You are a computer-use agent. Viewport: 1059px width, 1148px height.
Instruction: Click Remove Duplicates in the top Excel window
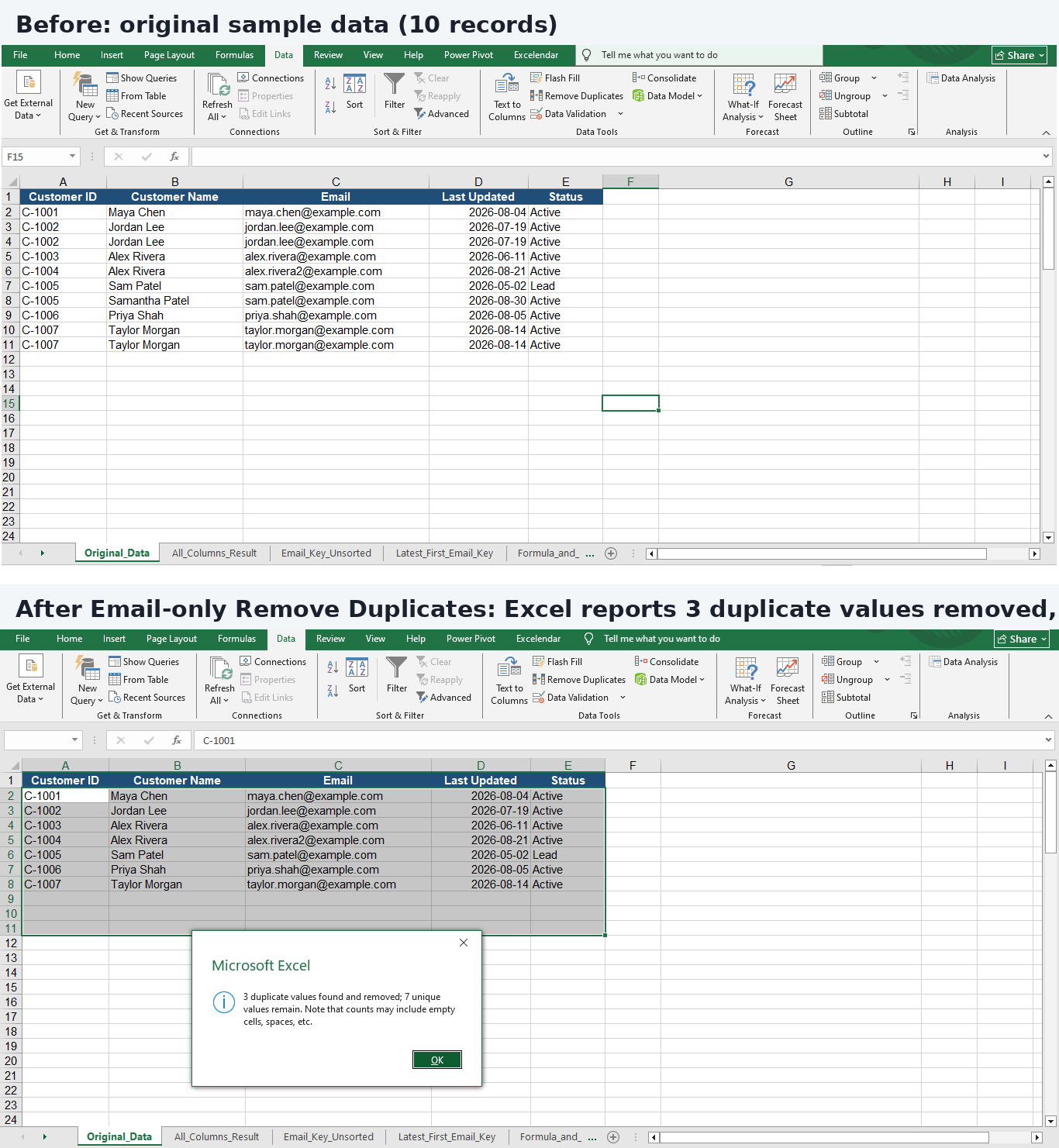tap(577, 96)
